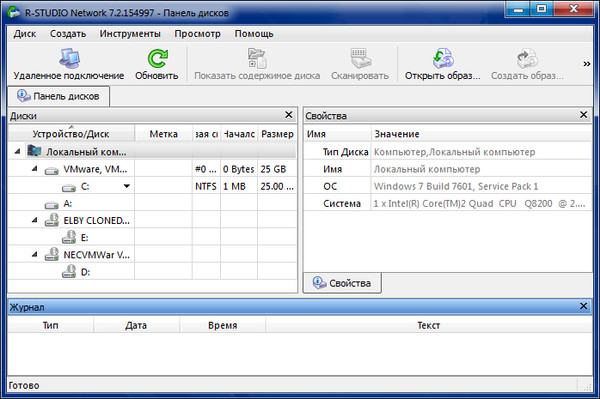Viewport: 600px width, 399px height.
Task: Minimize the R-STUDIO window
Action: pos(518,9)
